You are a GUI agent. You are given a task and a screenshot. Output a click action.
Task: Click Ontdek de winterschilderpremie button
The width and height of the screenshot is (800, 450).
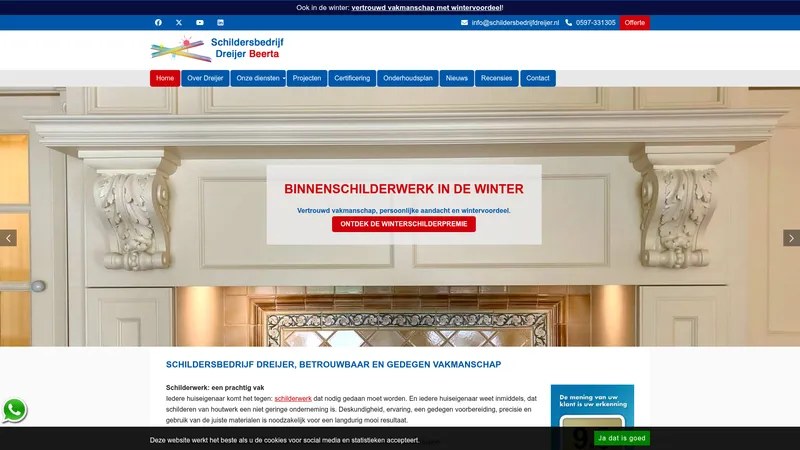[404, 224]
